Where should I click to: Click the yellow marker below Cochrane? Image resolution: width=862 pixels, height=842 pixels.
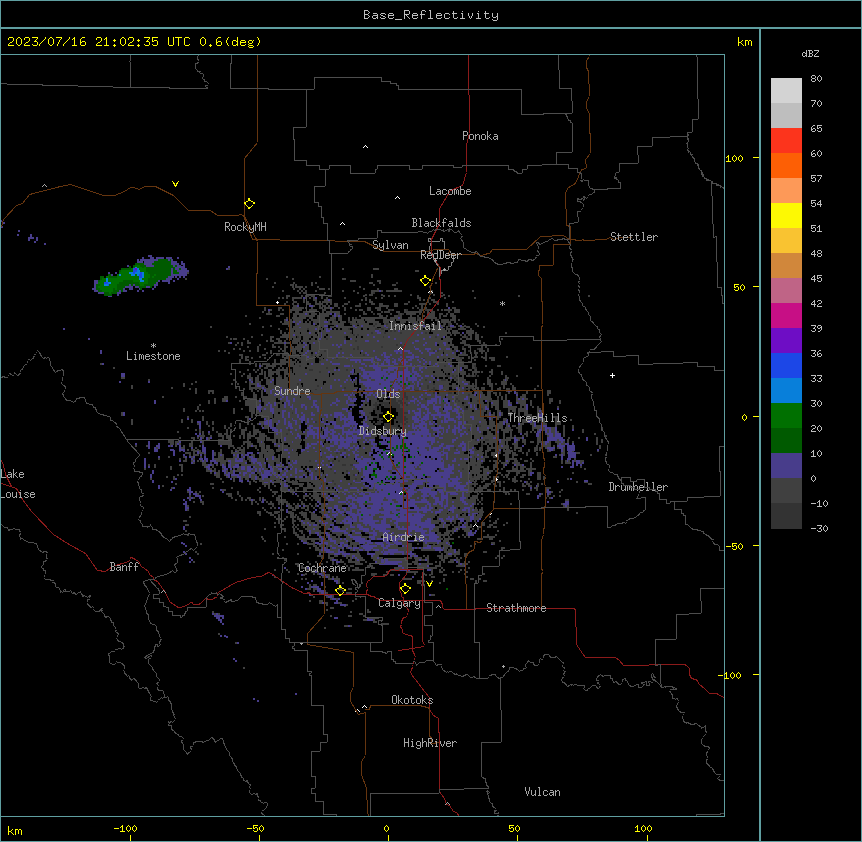pos(340,590)
